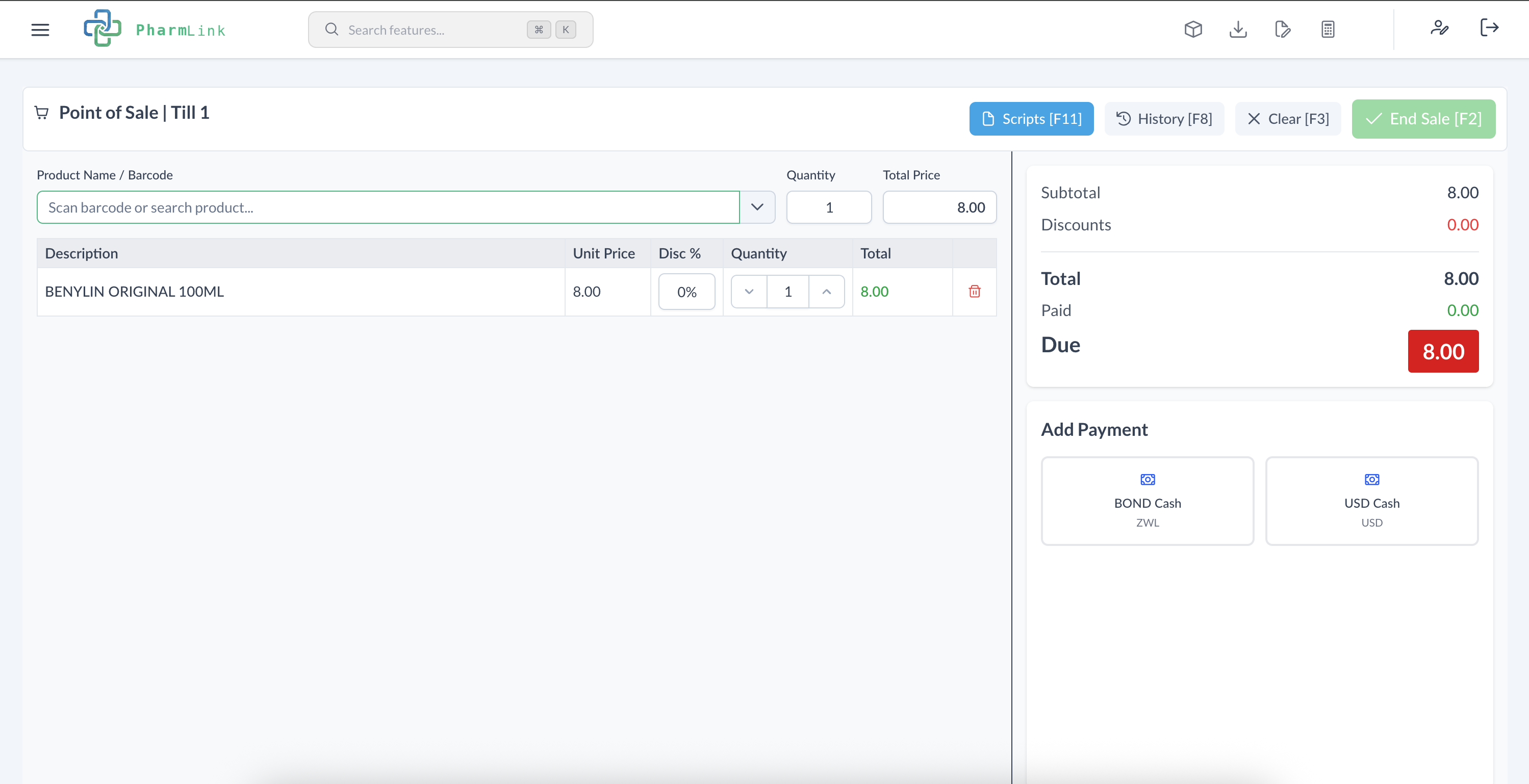Image resolution: width=1529 pixels, height=784 pixels.
Task: Click the shopping cart icon beside Point of Sale
Action: [41, 112]
